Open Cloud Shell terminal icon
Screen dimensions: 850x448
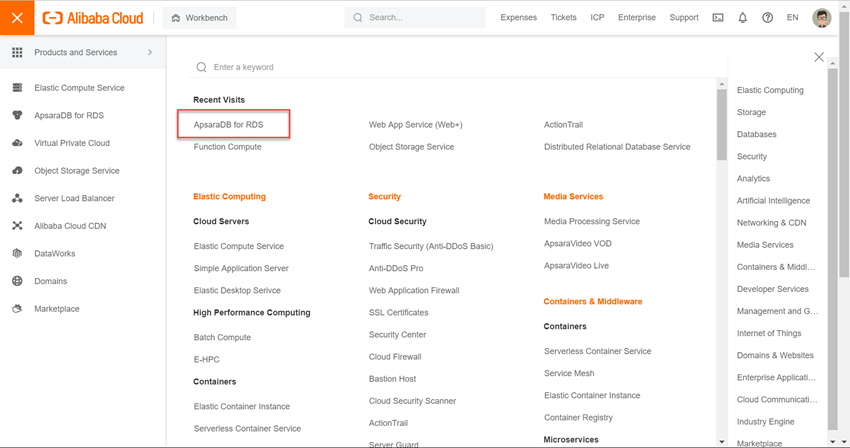(x=718, y=17)
